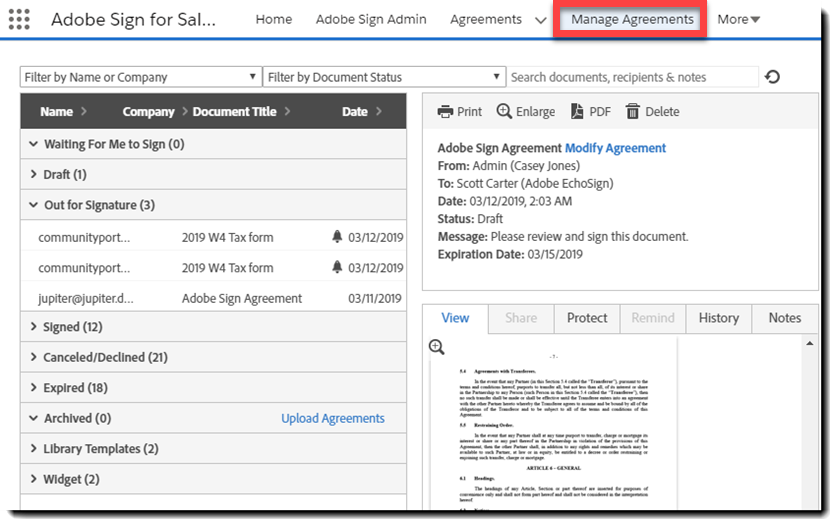This screenshot has width=830, height=519.
Task: Collapse the Archived (0) section
Action: (33, 418)
